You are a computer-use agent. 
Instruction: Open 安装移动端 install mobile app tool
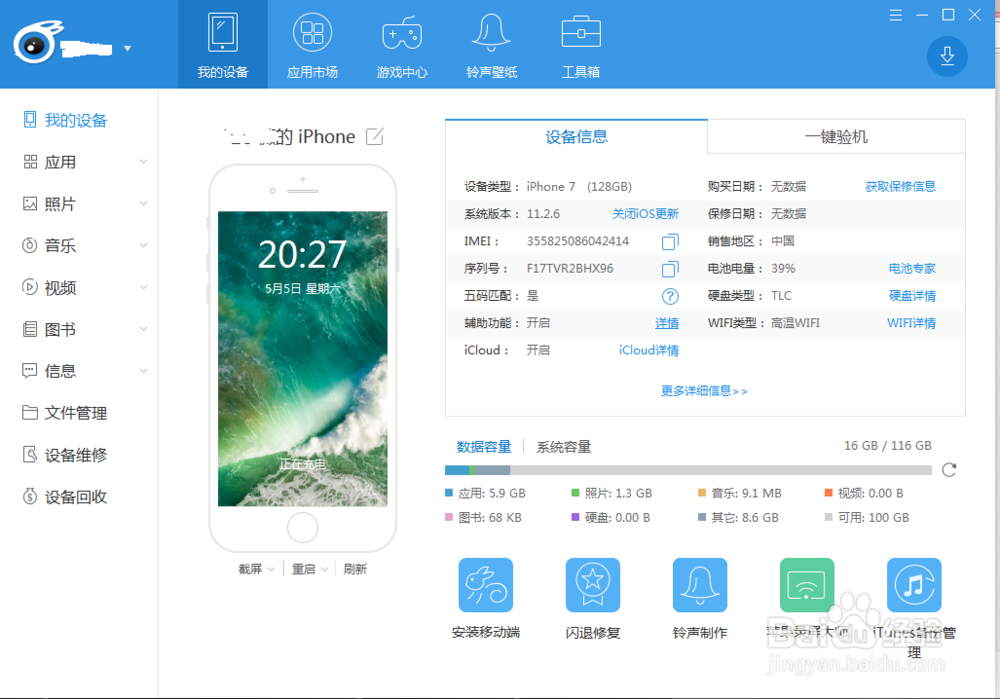tap(486, 598)
